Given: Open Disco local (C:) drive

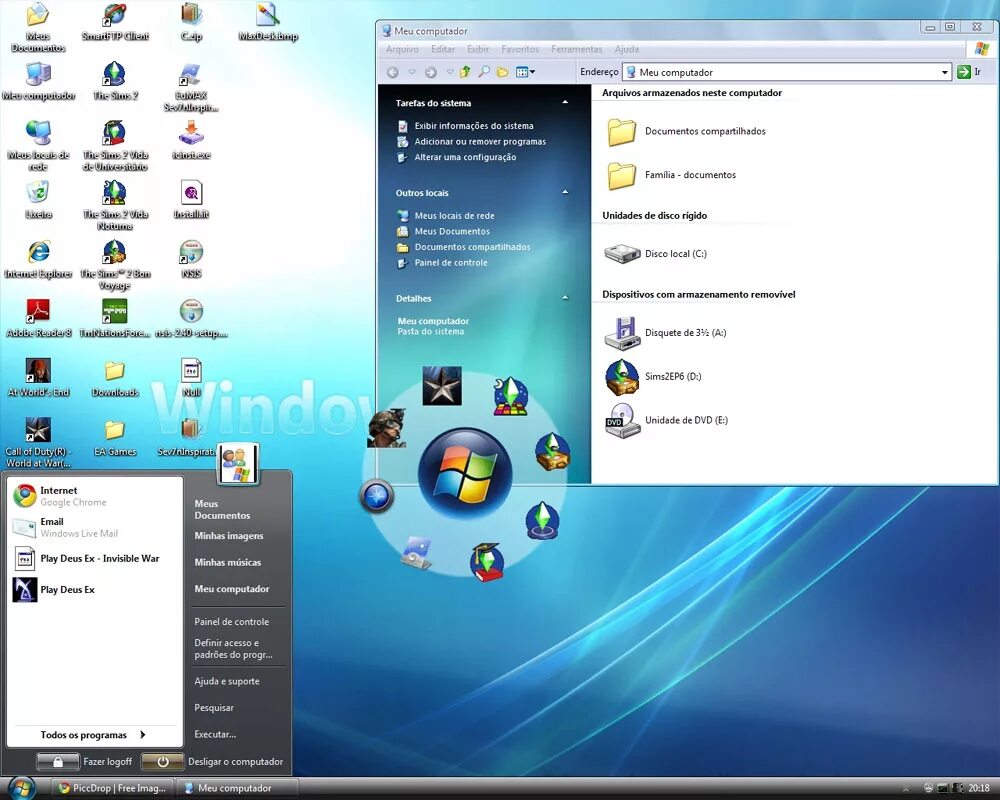Looking at the screenshot, I should tap(656, 254).
